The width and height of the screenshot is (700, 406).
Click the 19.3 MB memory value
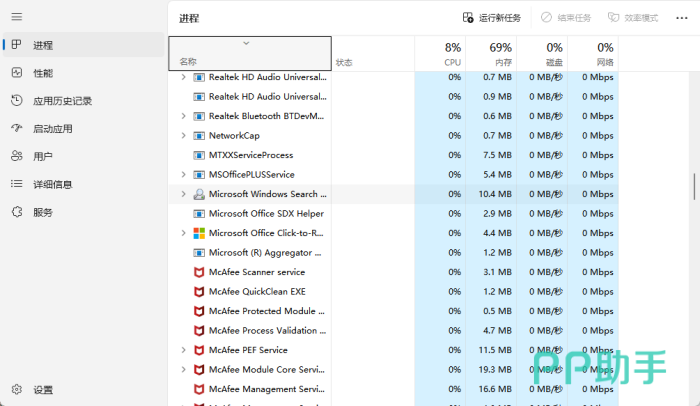coord(495,370)
